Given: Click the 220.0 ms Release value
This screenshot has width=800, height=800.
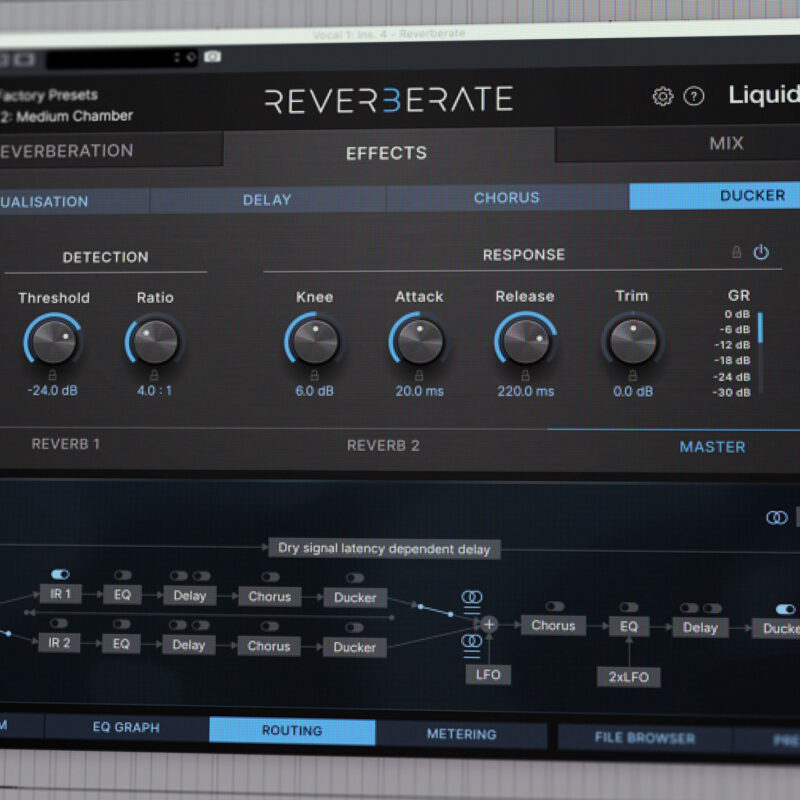Looking at the screenshot, I should coord(526,391).
